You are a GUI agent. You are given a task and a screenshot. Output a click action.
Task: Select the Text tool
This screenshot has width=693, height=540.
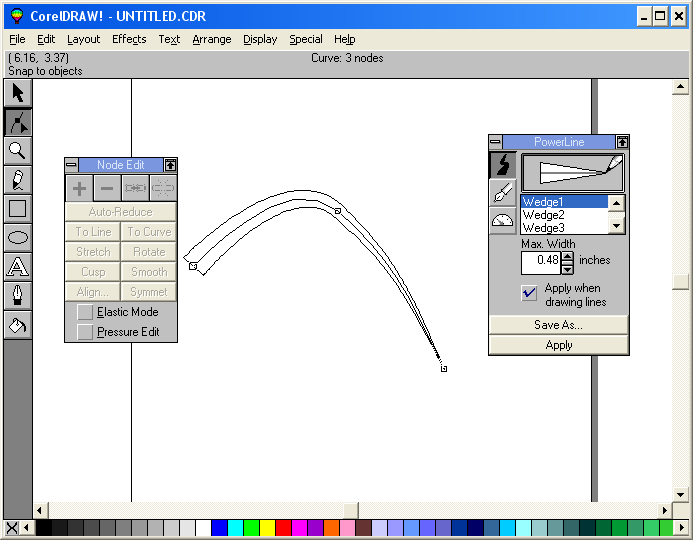click(18, 267)
